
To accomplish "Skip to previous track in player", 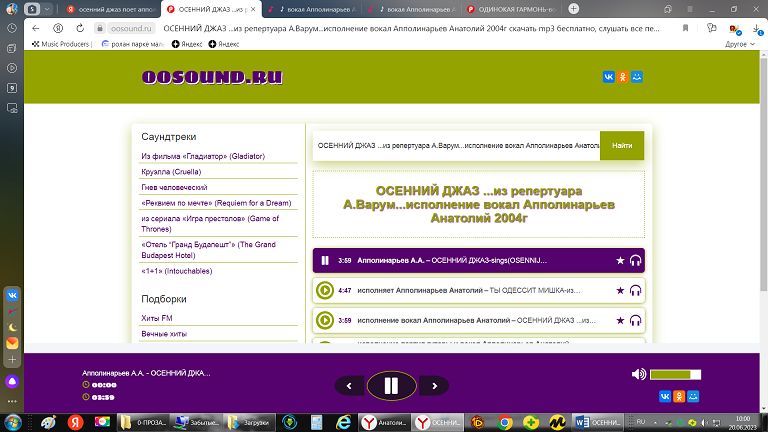I will pos(349,386).
